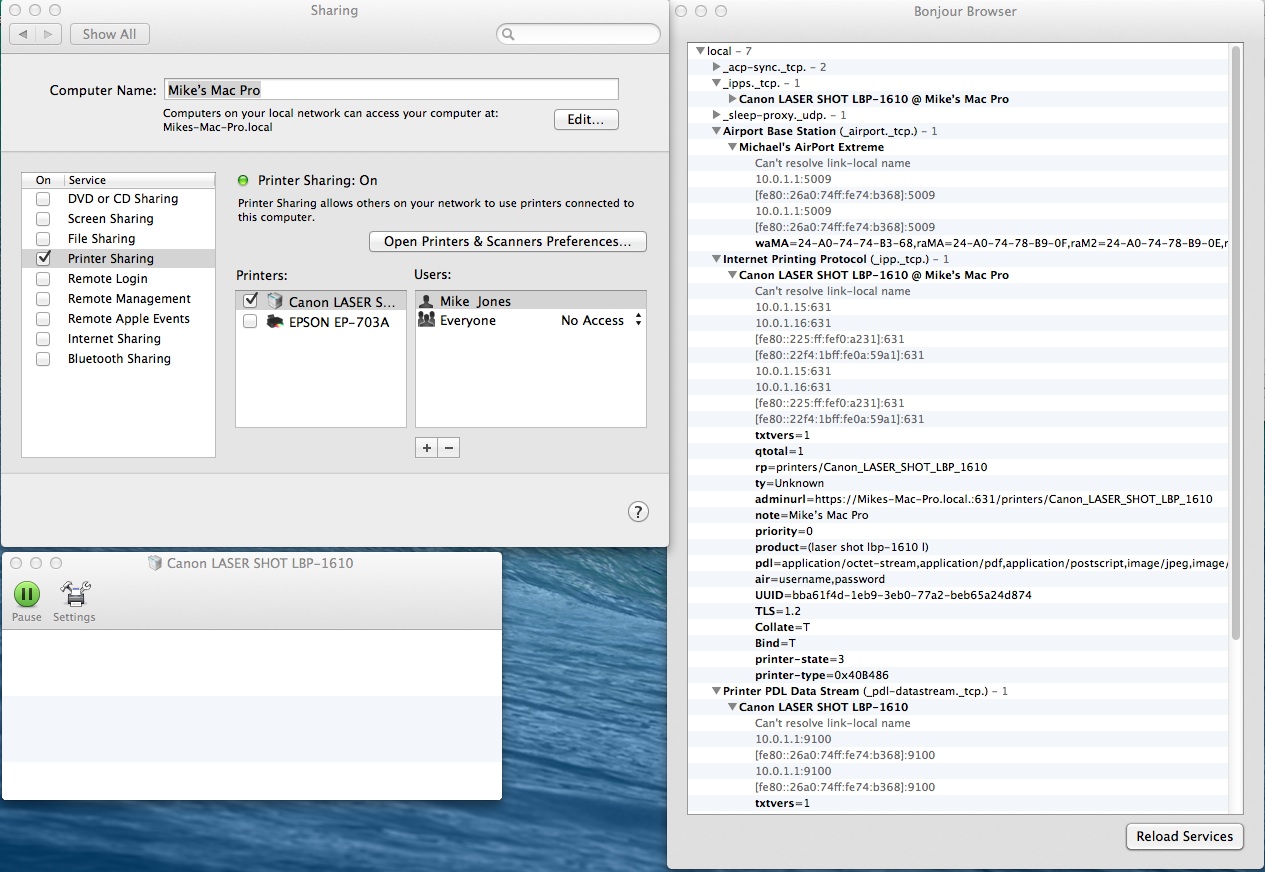Click the Show All button
Image resolution: width=1265 pixels, height=872 pixels.
[x=110, y=34]
